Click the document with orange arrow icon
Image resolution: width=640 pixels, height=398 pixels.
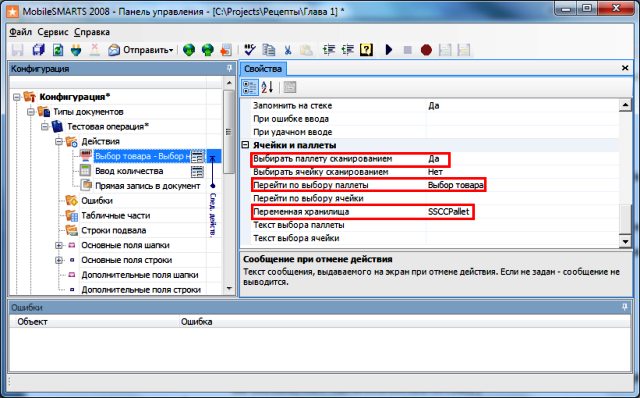tap(226, 50)
